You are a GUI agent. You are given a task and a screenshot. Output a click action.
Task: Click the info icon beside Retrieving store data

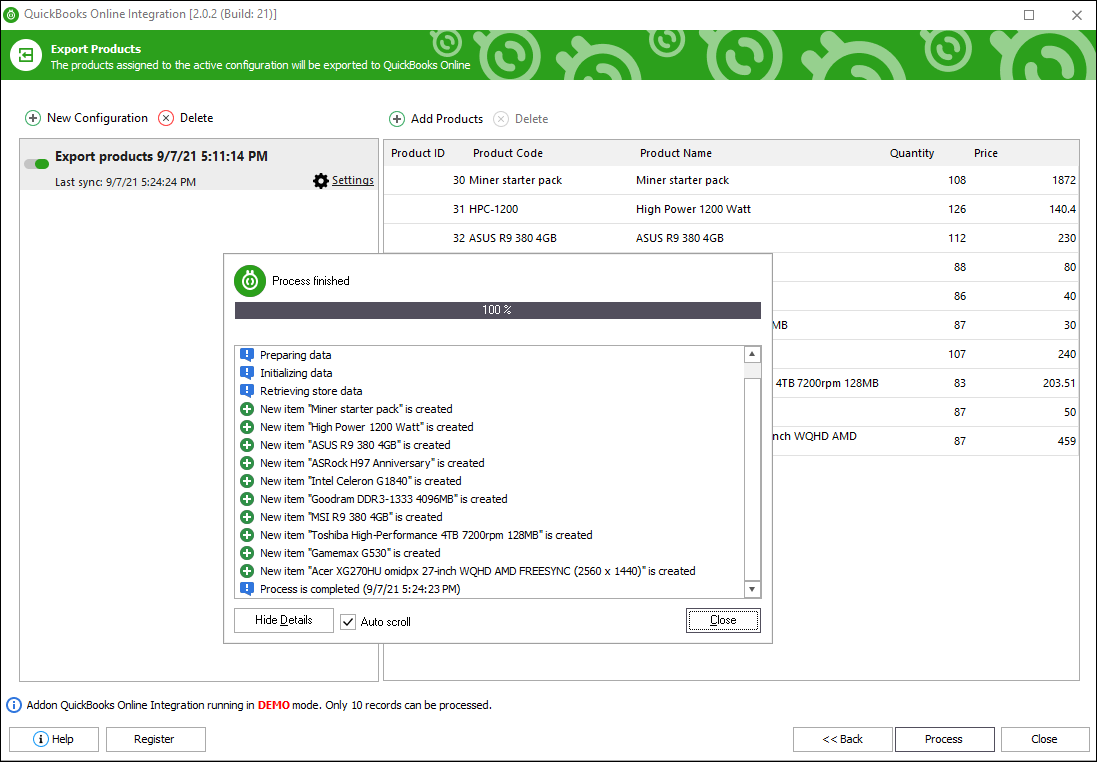point(247,391)
